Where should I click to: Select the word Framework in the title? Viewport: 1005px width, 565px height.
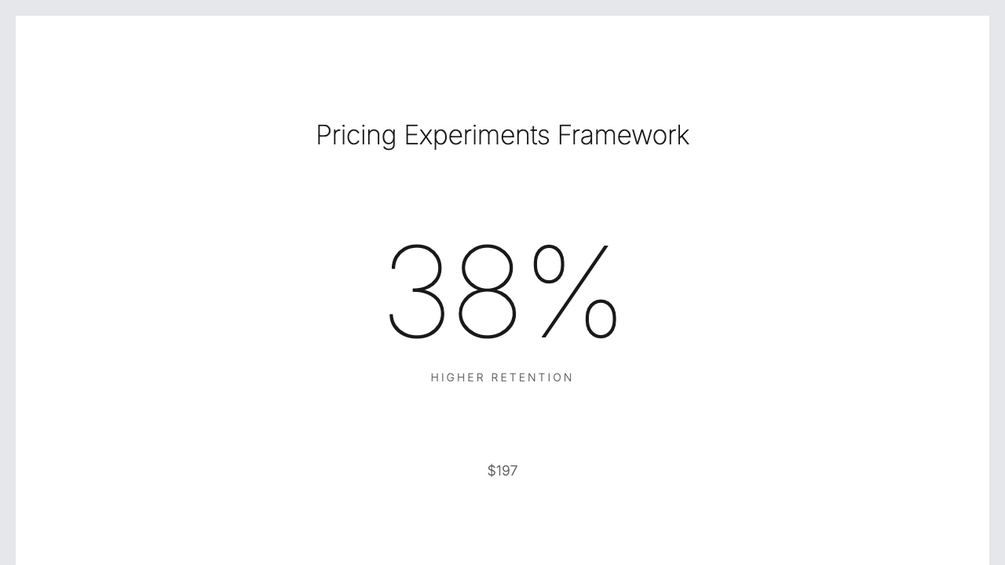tap(623, 135)
